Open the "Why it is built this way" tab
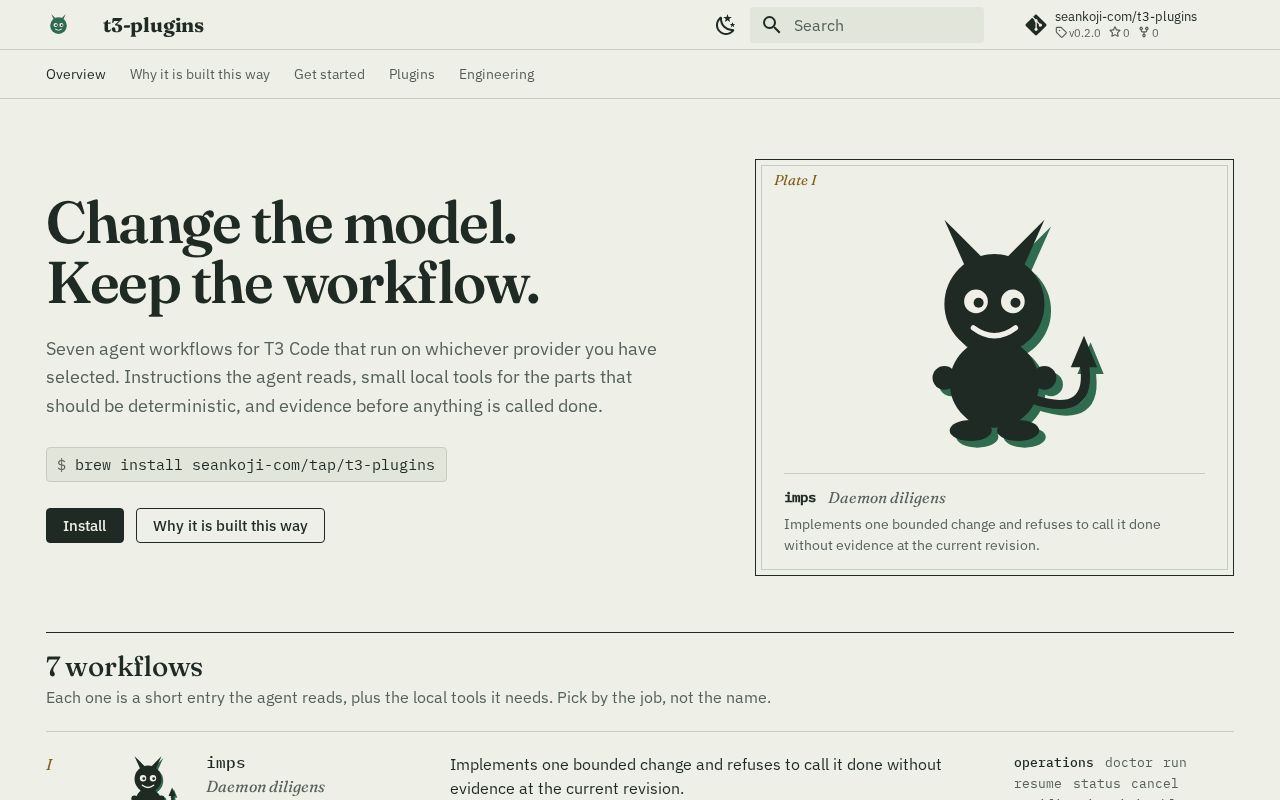 (200, 74)
